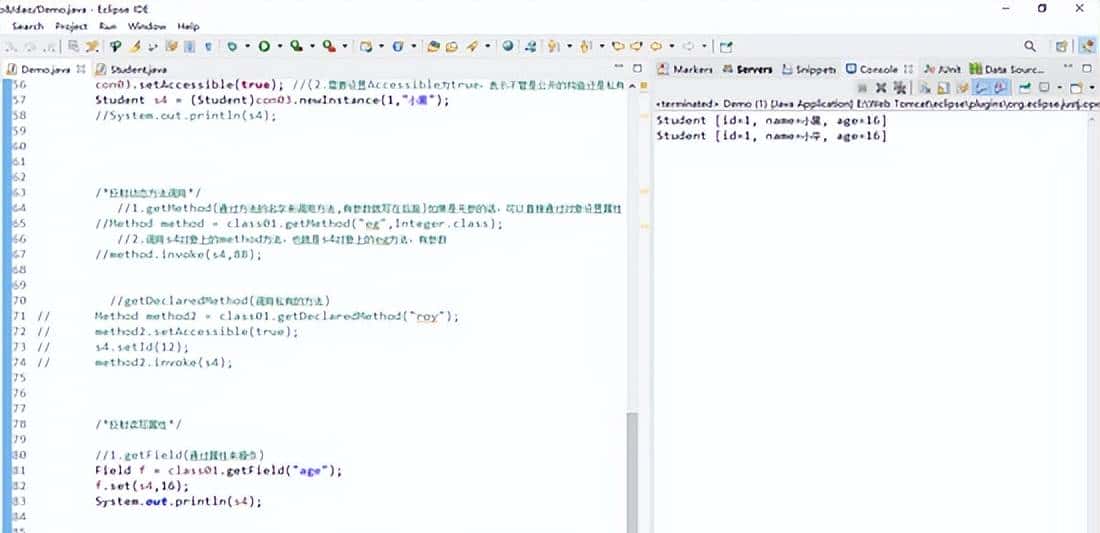This screenshot has height=533, width=1100.
Task: Open Debug launch dropdown arrow
Action: coord(248,46)
